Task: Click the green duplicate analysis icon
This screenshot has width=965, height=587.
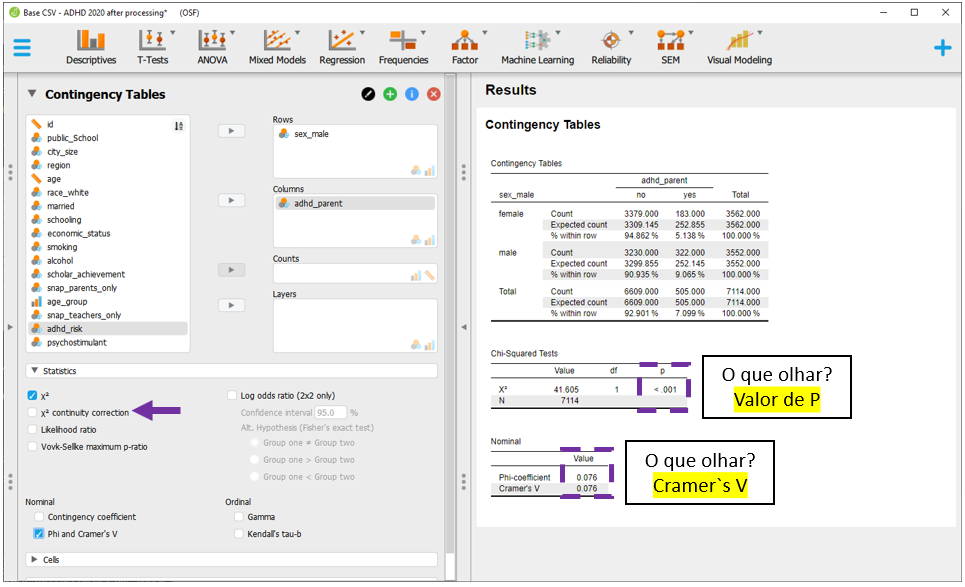Action: 390,94
